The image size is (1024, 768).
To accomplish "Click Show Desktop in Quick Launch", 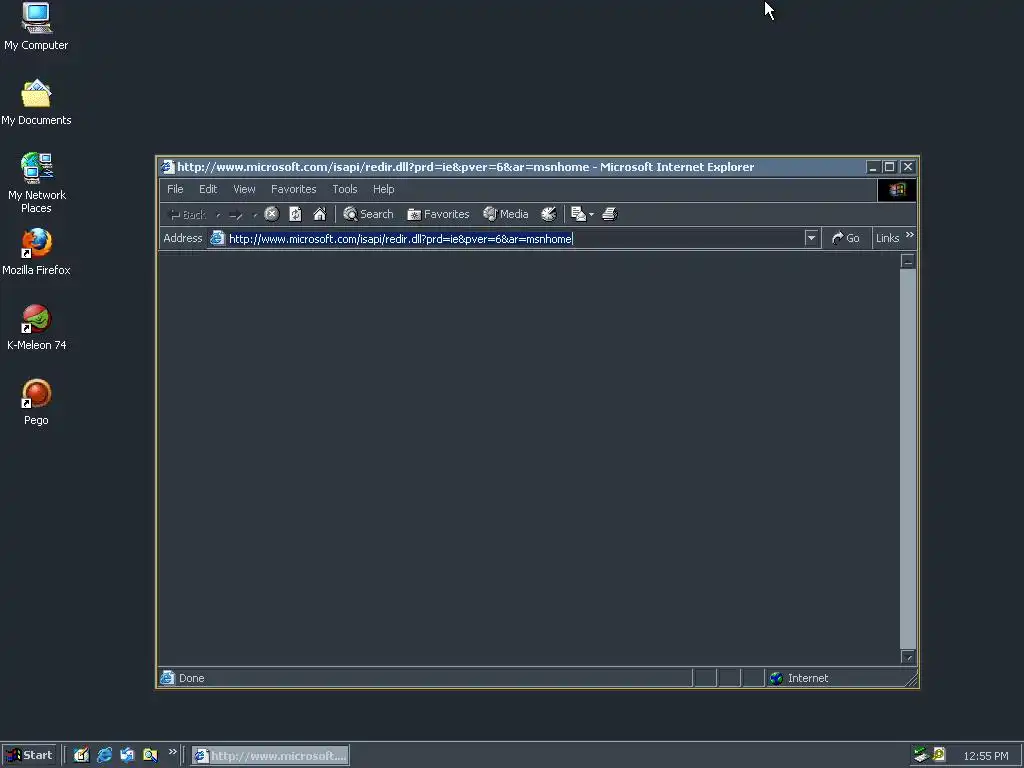I will [81, 755].
